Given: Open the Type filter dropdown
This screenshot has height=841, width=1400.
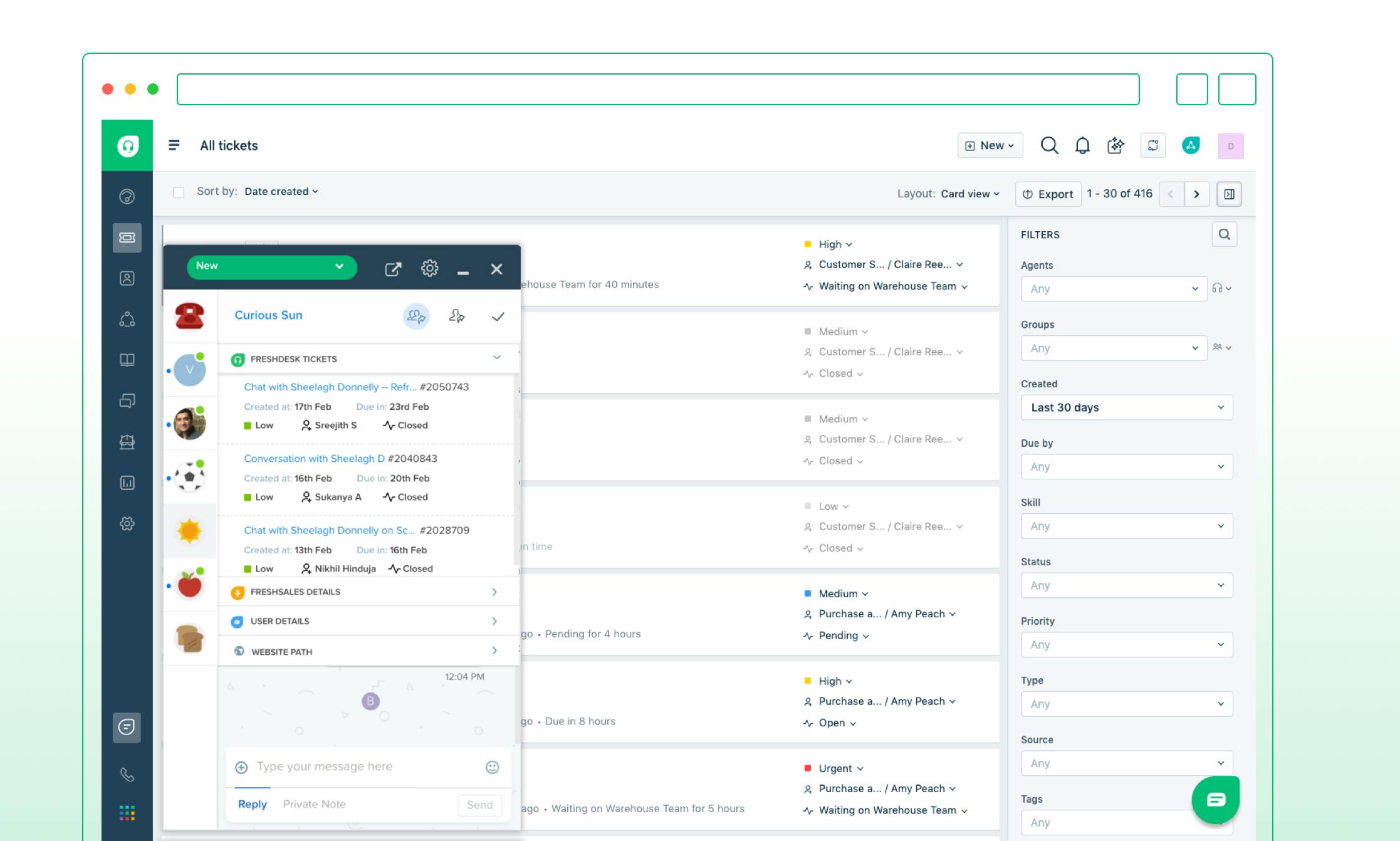Looking at the screenshot, I should pos(1127,704).
